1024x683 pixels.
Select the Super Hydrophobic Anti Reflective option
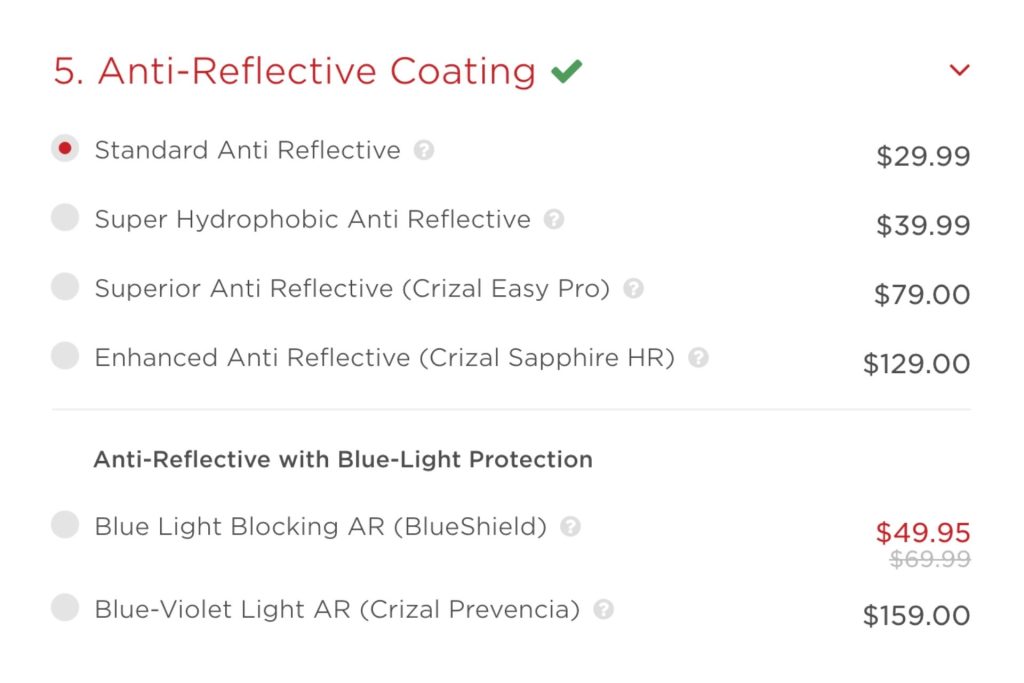pos(64,218)
